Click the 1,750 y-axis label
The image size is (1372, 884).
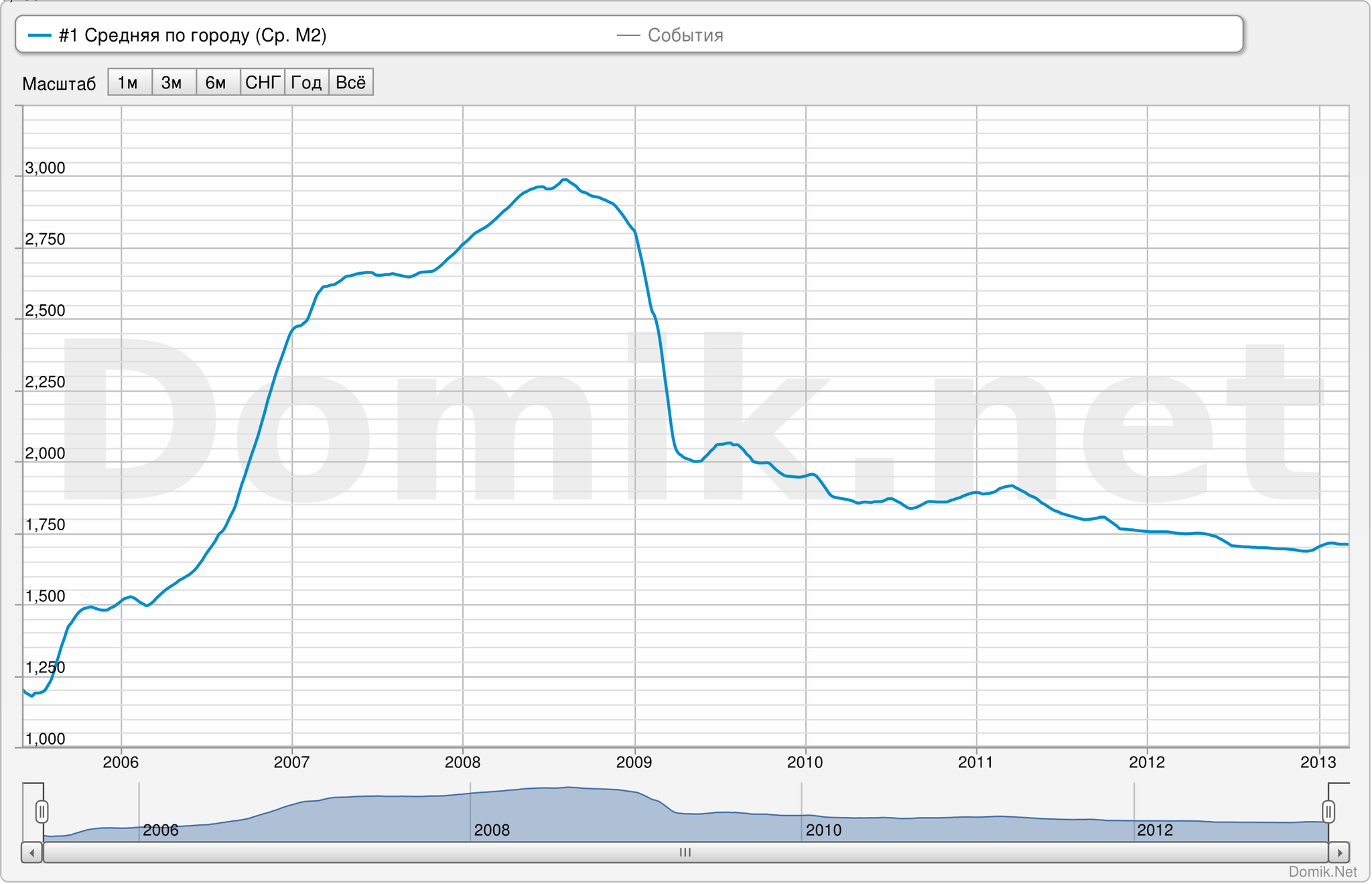pyautogui.click(x=46, y=525)
